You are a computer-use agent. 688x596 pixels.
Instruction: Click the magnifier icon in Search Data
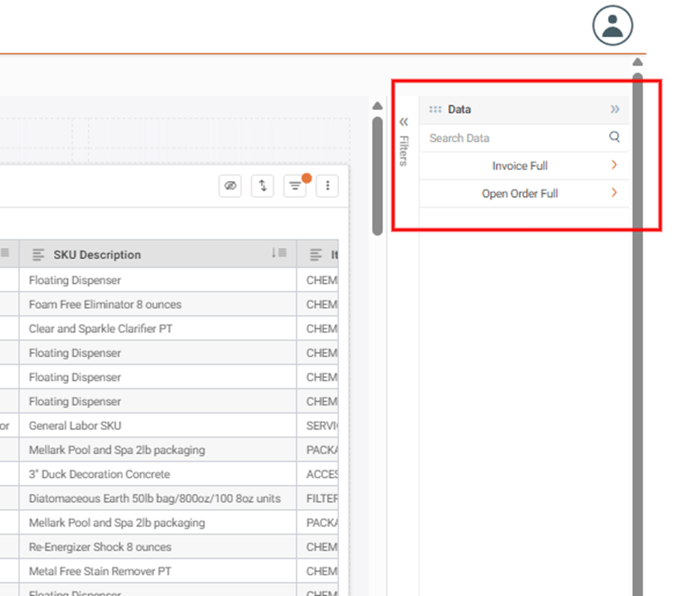(614, 138)
